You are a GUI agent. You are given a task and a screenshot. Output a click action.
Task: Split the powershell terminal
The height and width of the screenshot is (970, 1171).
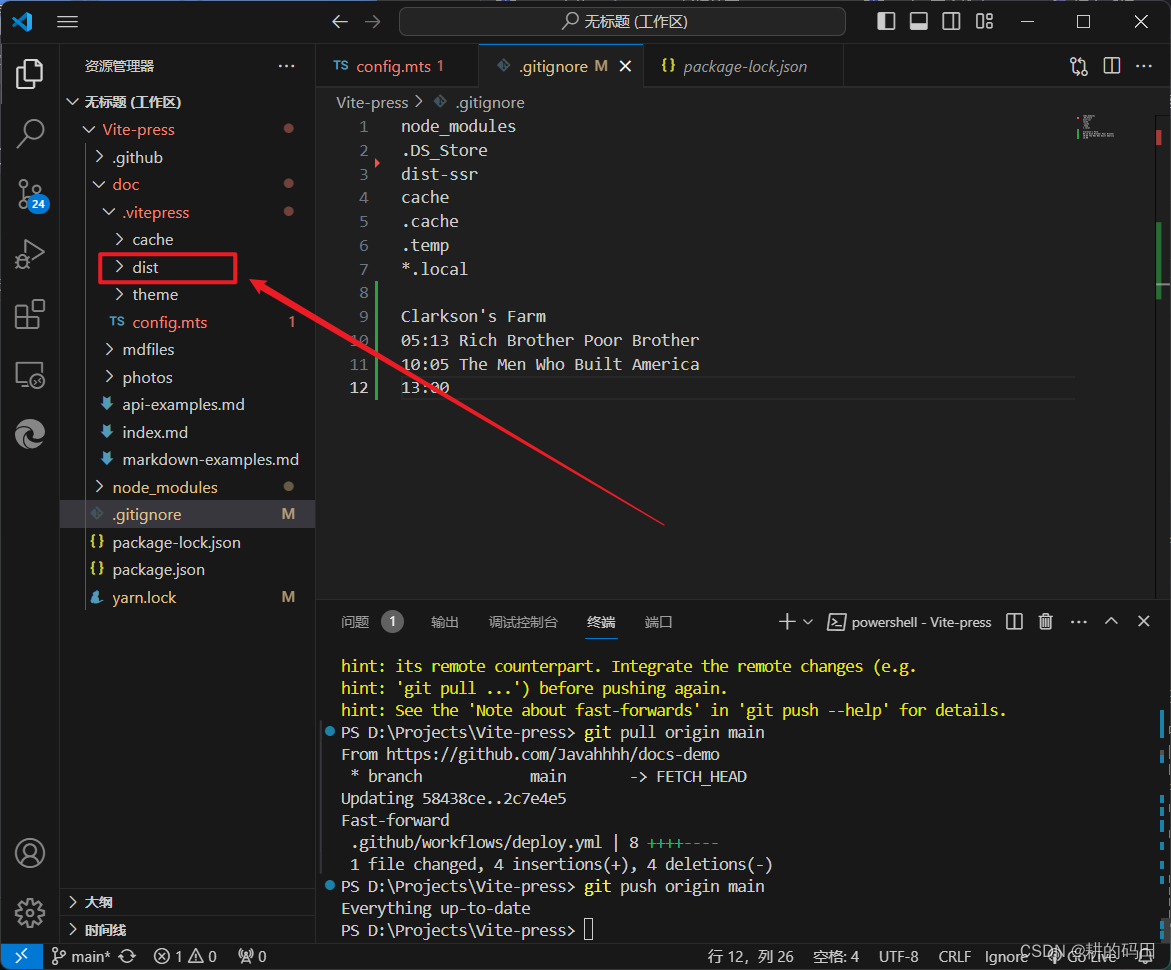pyautogui.click(x=1014, y=621)
